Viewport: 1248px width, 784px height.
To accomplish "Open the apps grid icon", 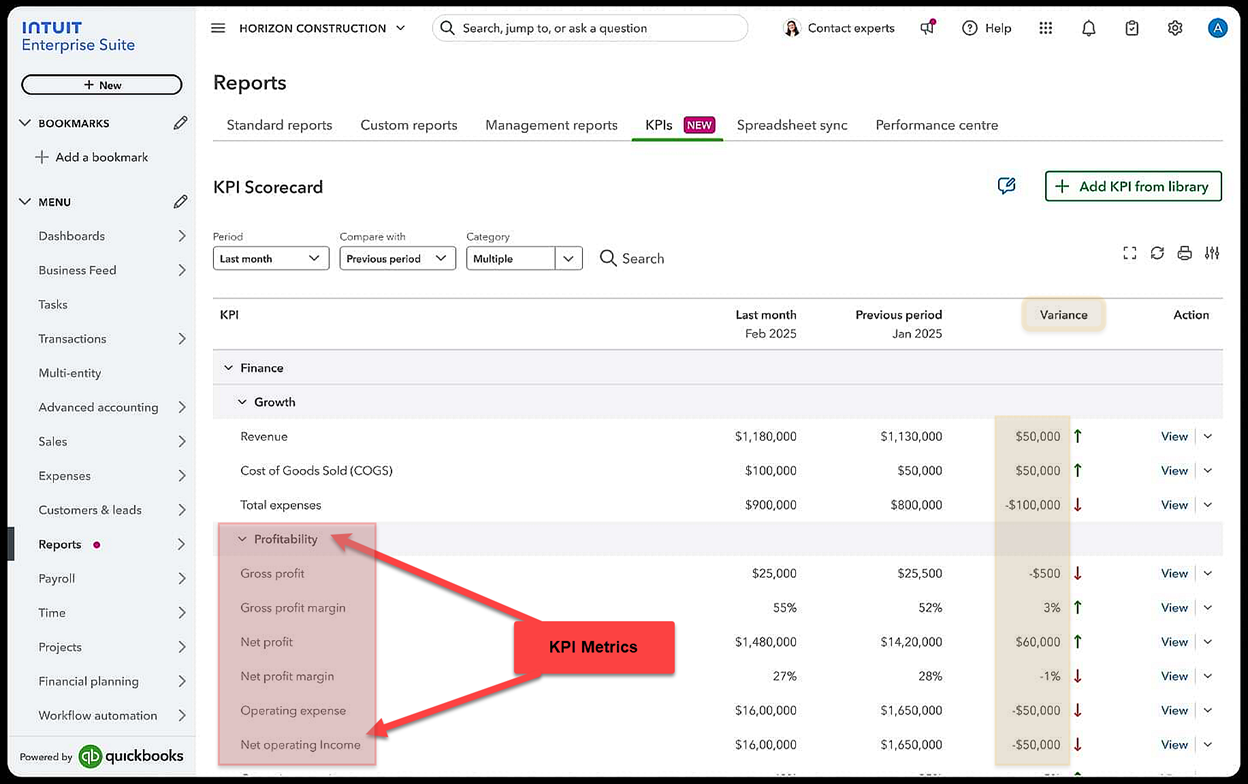I will click(x=1045, y=28).
